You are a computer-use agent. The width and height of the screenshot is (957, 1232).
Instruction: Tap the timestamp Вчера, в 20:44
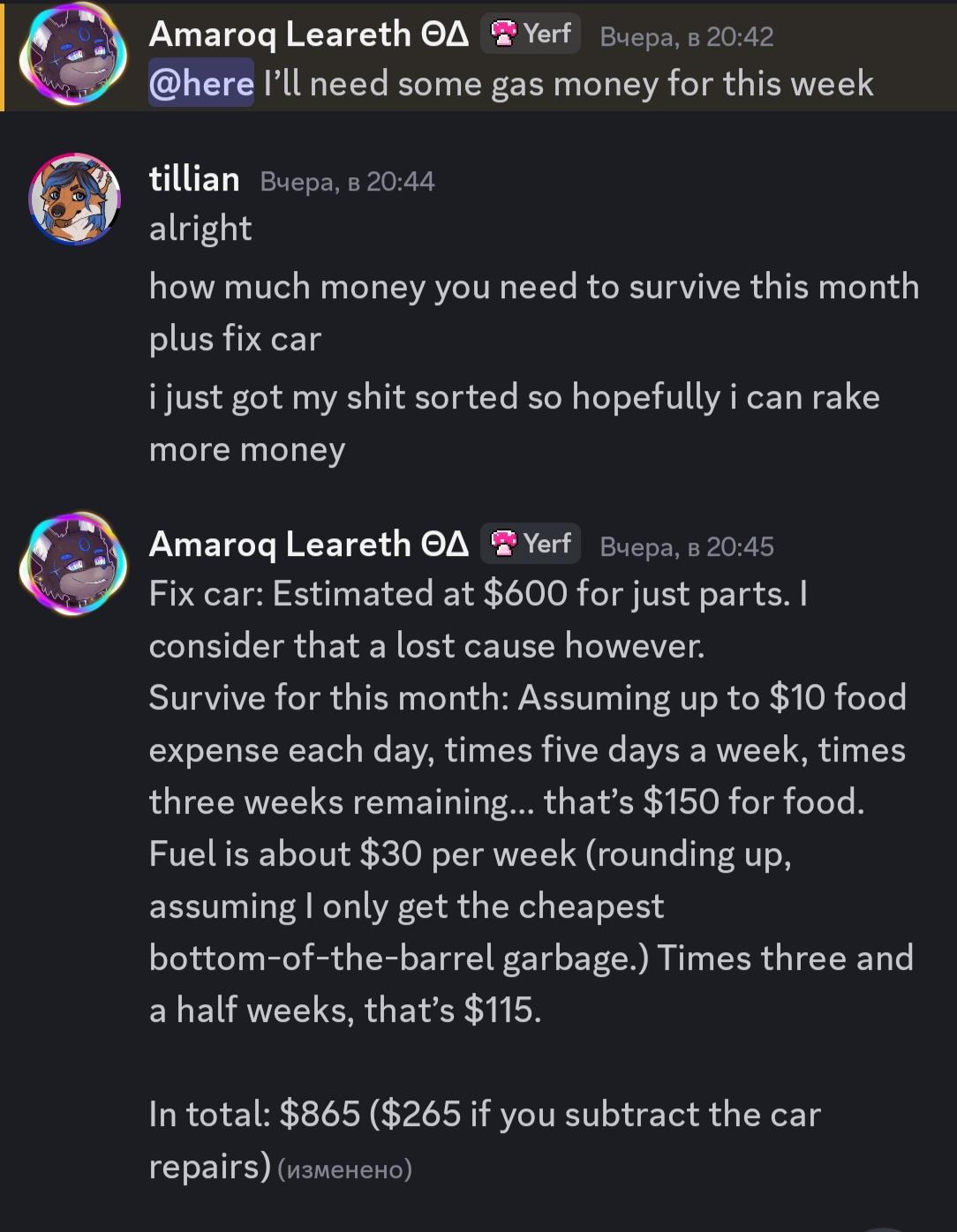[x=348, y=182]
